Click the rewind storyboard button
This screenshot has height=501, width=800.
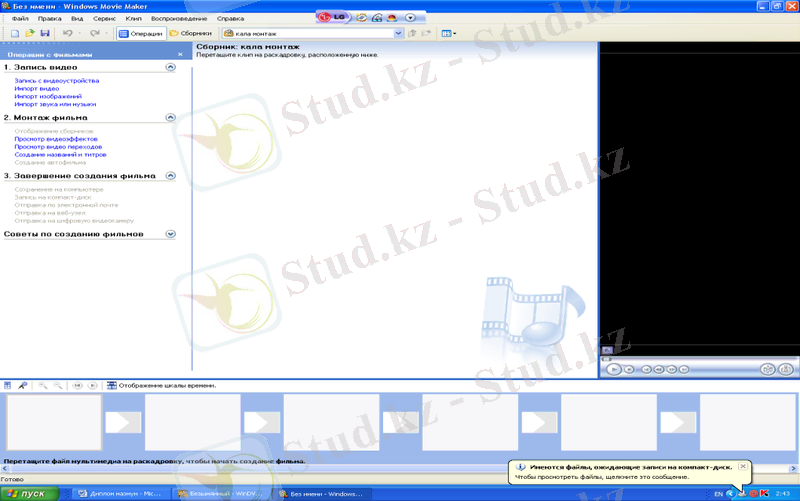click(77, 386)
